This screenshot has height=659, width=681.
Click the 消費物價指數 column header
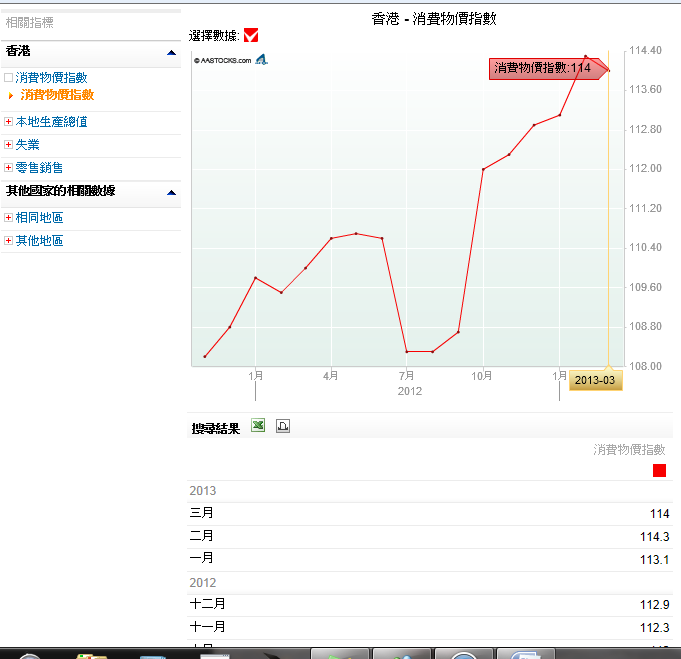[629, 450]
